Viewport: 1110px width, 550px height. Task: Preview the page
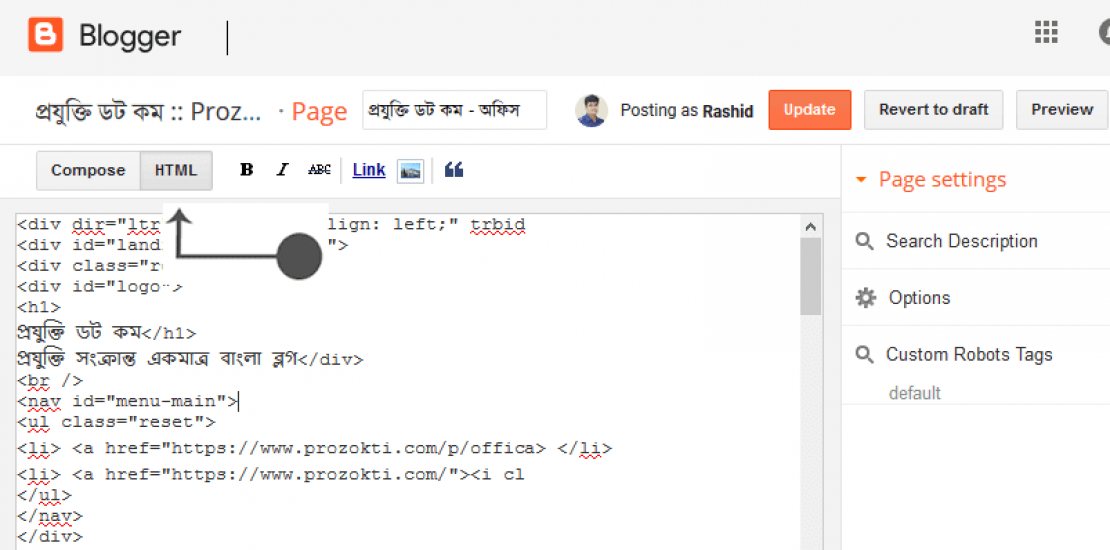pyautogui.click(x=1062, y=110)
